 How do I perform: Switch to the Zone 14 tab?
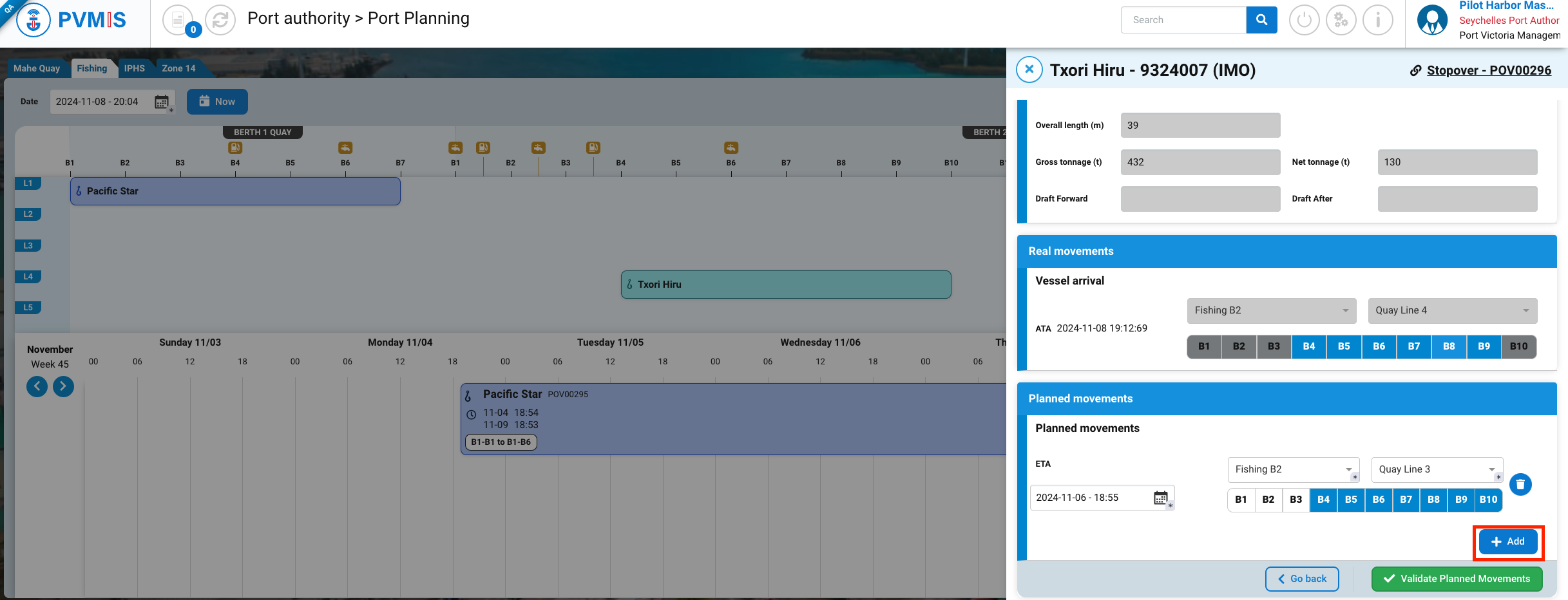[x=178, y=68]
